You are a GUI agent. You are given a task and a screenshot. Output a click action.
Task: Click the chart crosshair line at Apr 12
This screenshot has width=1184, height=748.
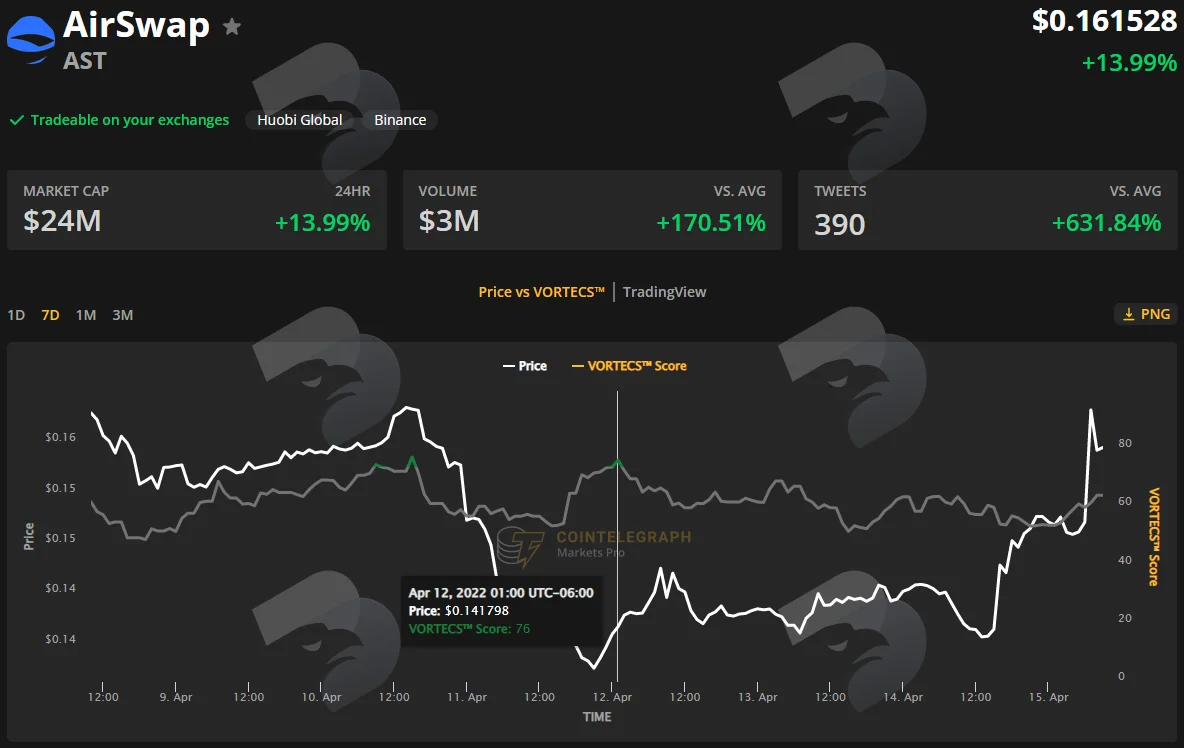coord(618,536)
